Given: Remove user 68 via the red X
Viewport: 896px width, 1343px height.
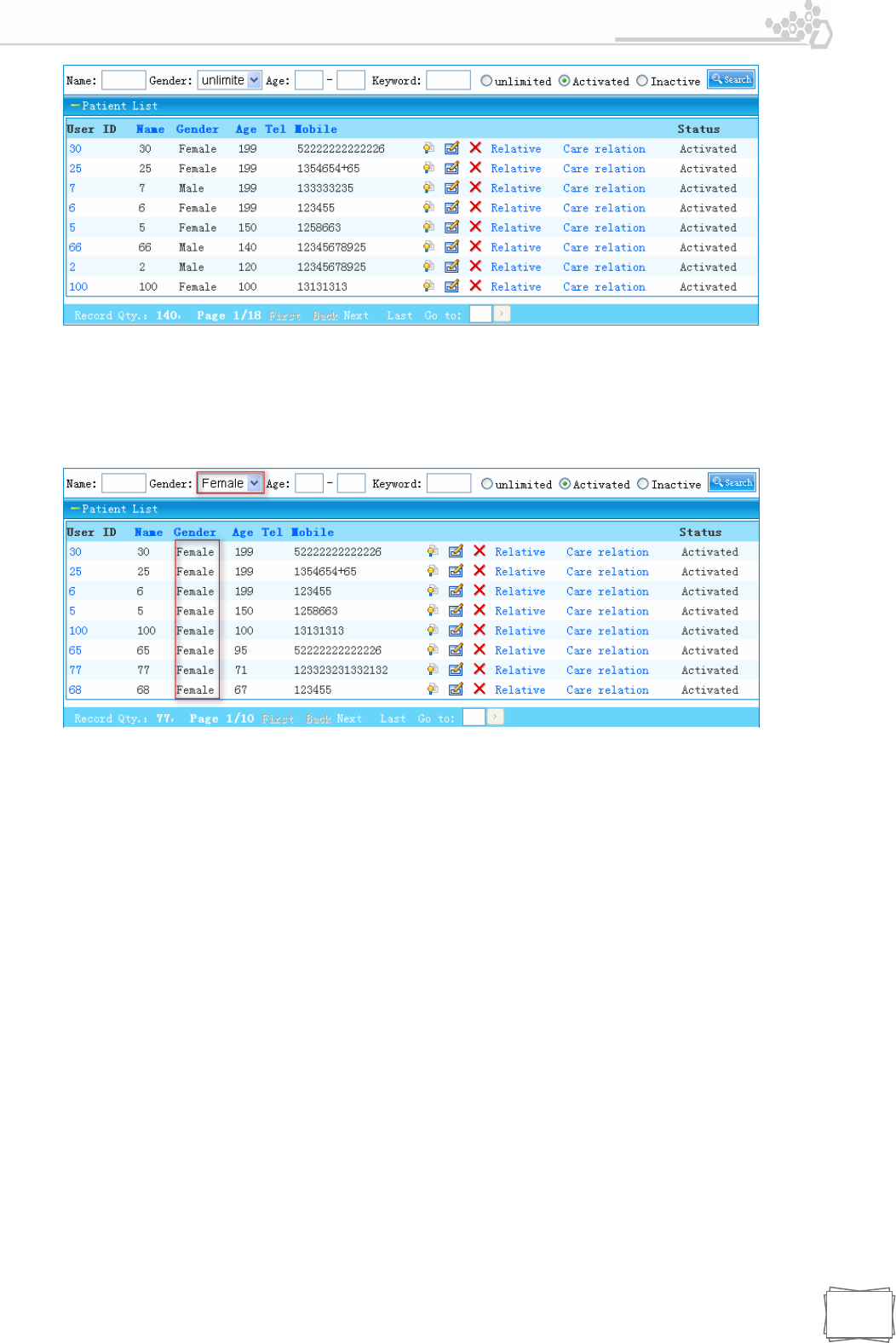Looking at the screenshot, I should coord(480,689).
